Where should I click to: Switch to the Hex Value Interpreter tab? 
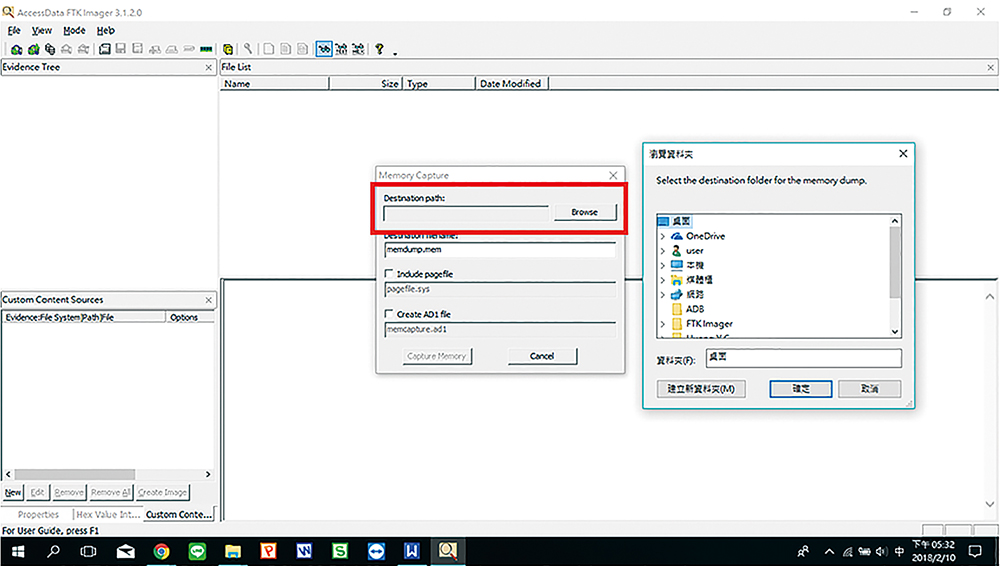(x=108, y=514)
